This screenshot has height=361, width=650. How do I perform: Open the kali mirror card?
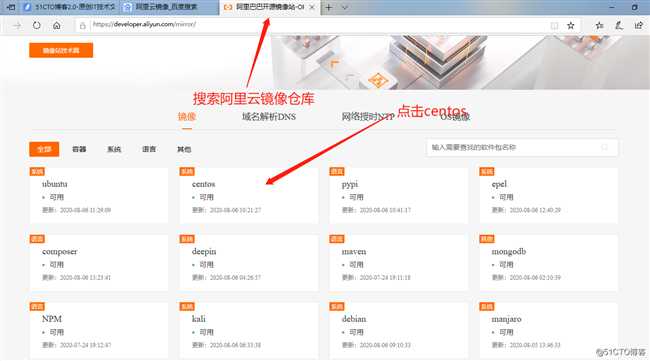tap(249, 330)
